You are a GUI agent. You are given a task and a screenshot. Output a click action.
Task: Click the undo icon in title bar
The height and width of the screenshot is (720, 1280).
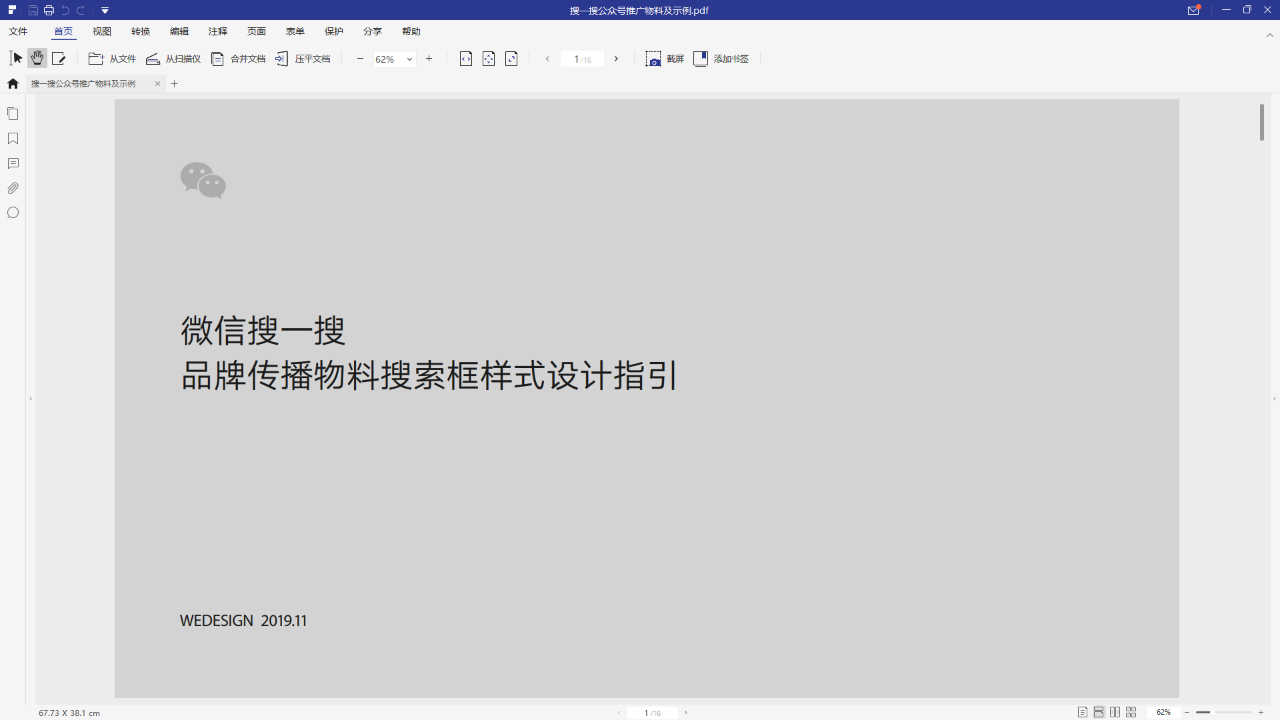65,10
